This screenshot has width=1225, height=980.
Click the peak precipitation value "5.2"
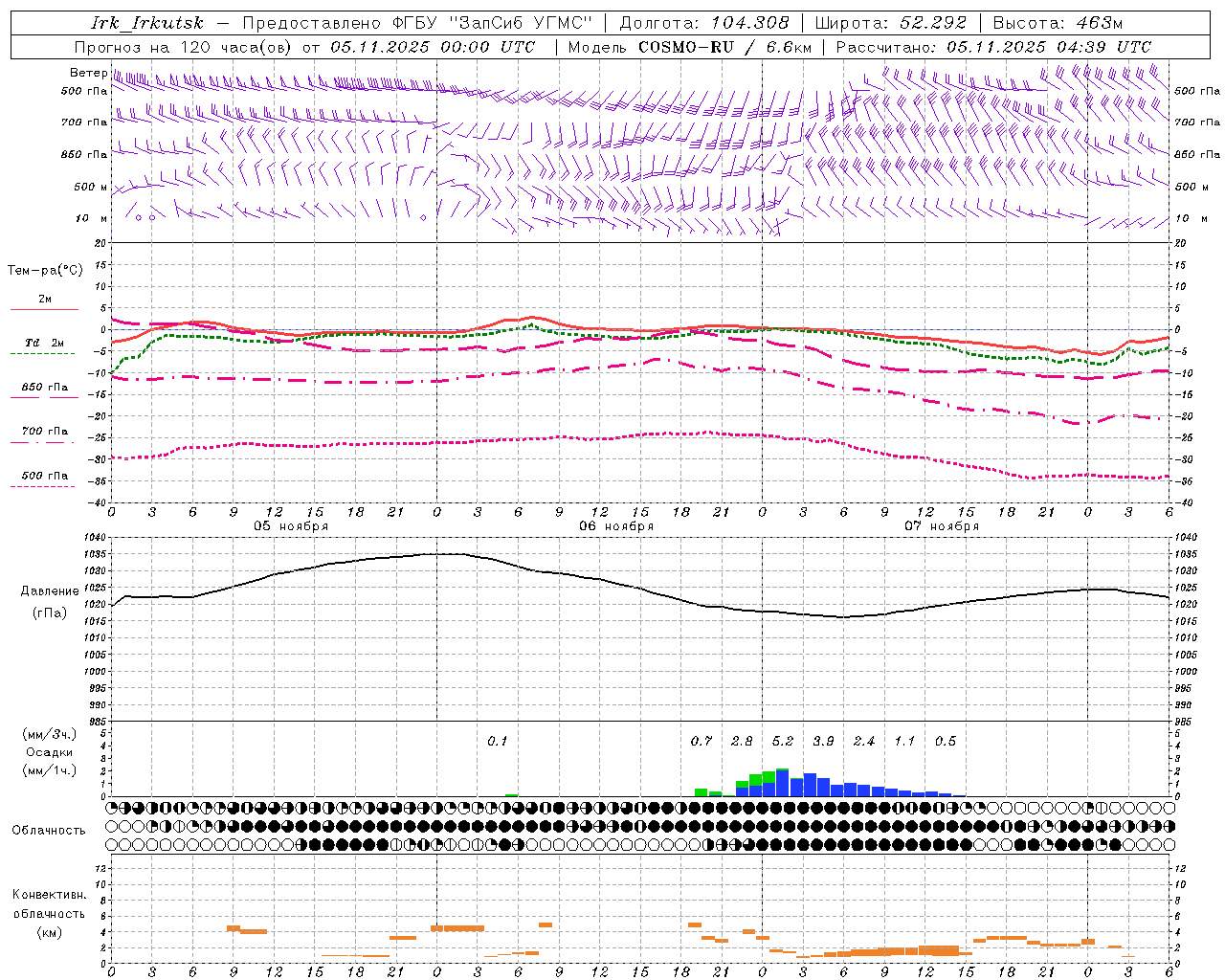783,742
